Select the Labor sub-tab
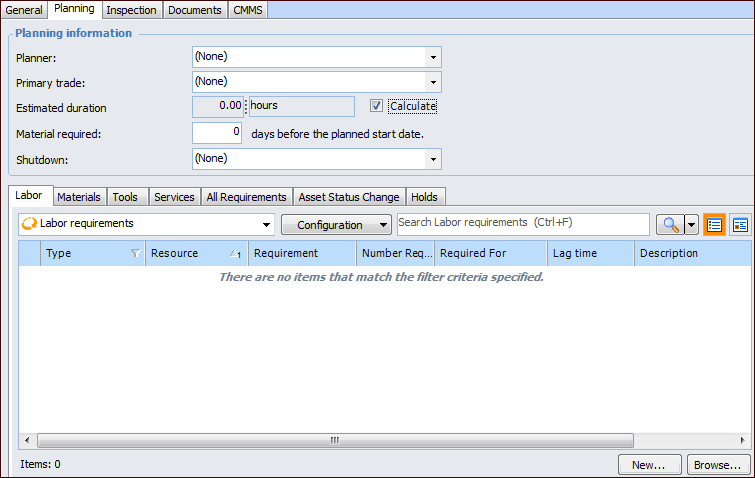Screen dimensions: 755x478 (x=29, y=195)
